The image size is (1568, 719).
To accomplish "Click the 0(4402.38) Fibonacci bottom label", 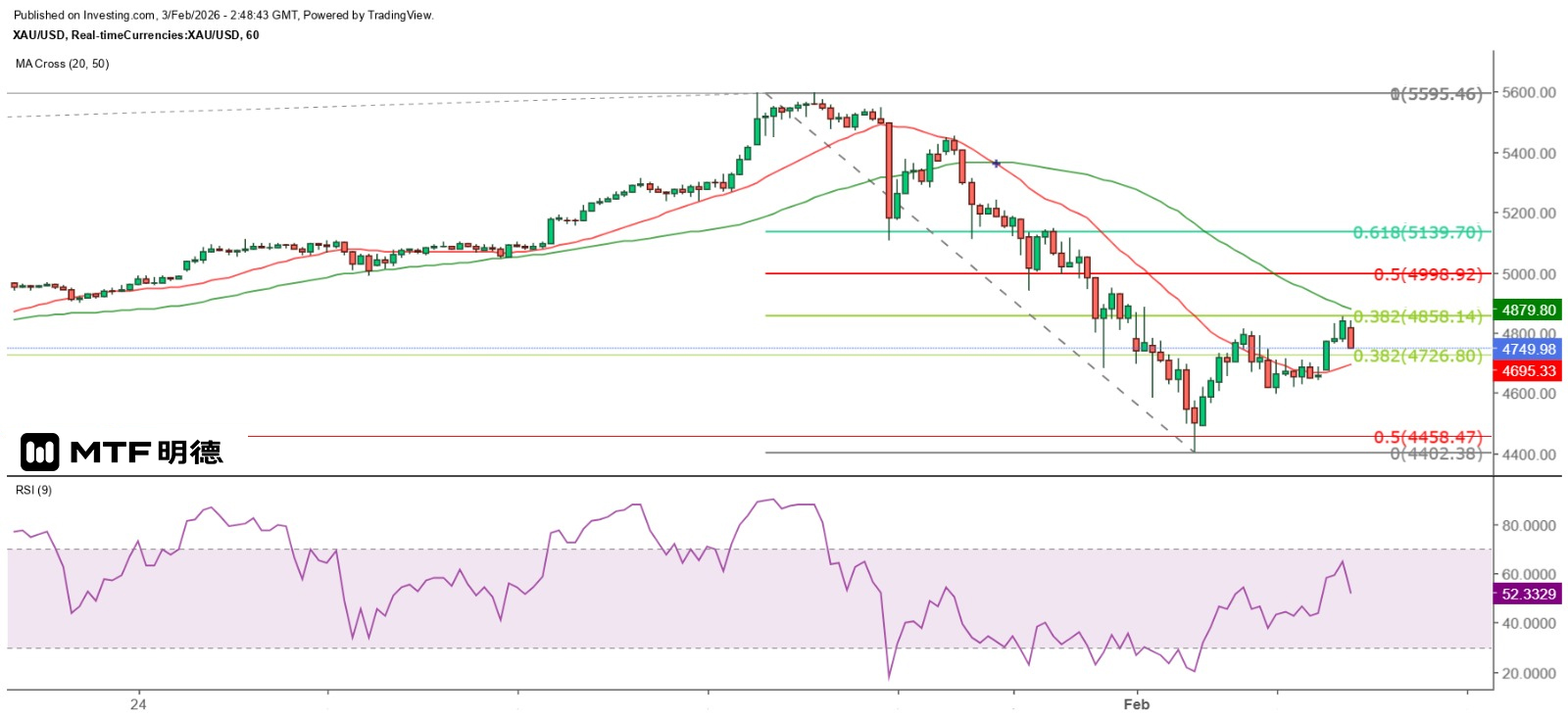I will tap(1436, 454).
